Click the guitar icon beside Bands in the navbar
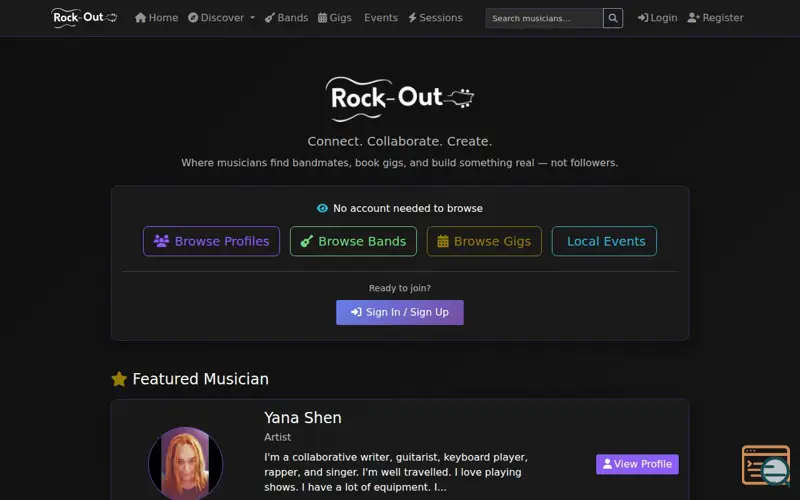800x500 pixels. tap(270, 18)
